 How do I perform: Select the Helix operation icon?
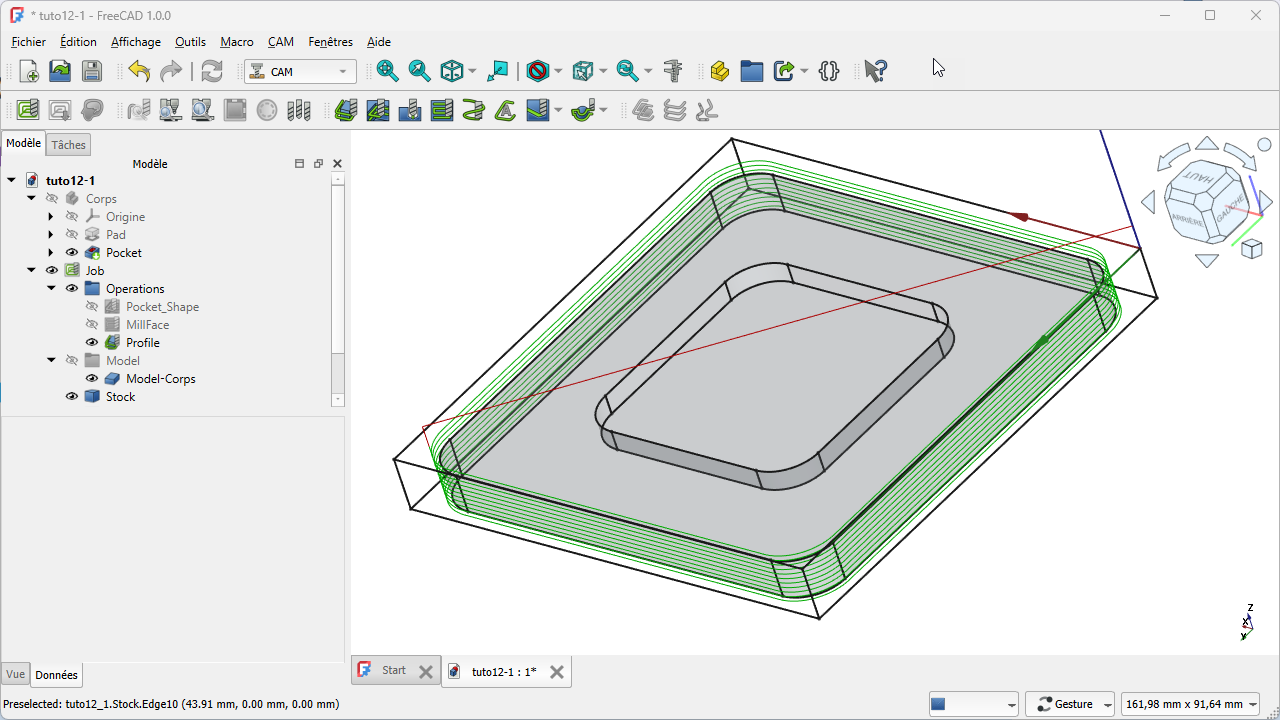pos(474,110)
